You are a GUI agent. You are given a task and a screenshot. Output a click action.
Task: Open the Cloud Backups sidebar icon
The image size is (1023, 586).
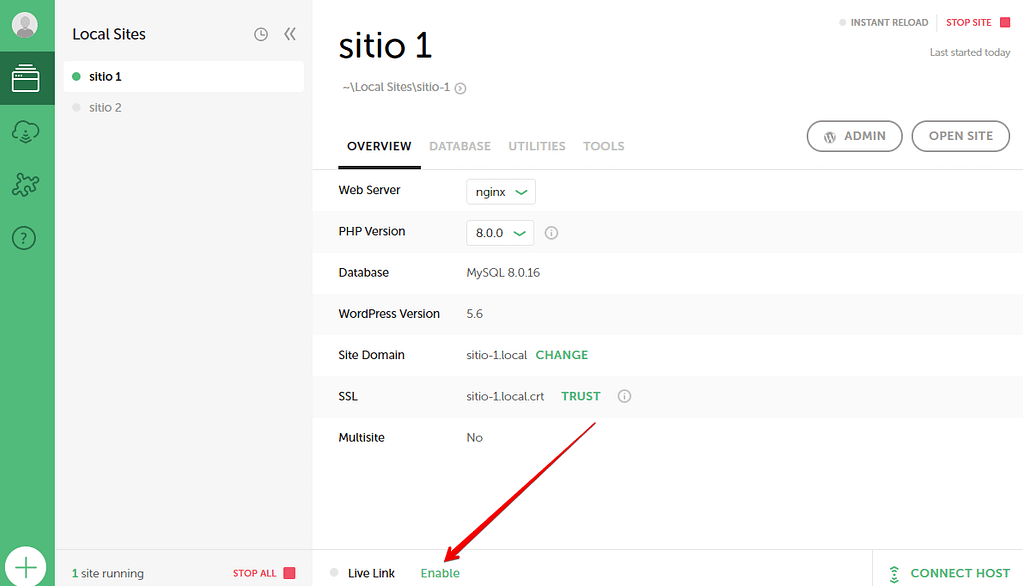(x=25, y=131)
